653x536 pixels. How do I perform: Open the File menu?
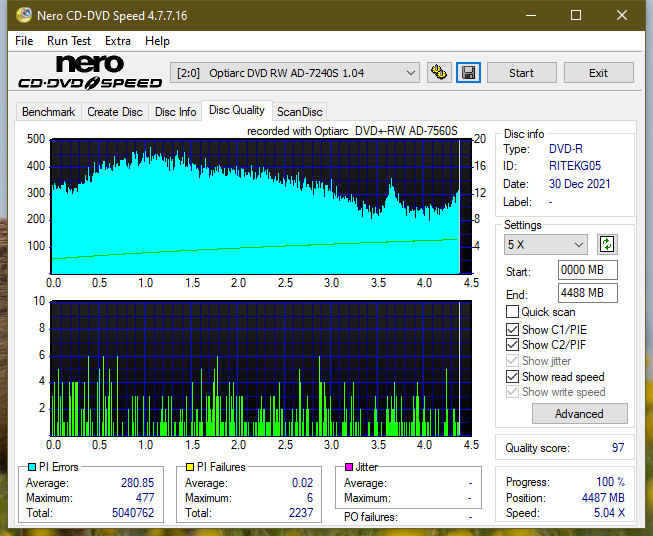click(x=24, y=41)
